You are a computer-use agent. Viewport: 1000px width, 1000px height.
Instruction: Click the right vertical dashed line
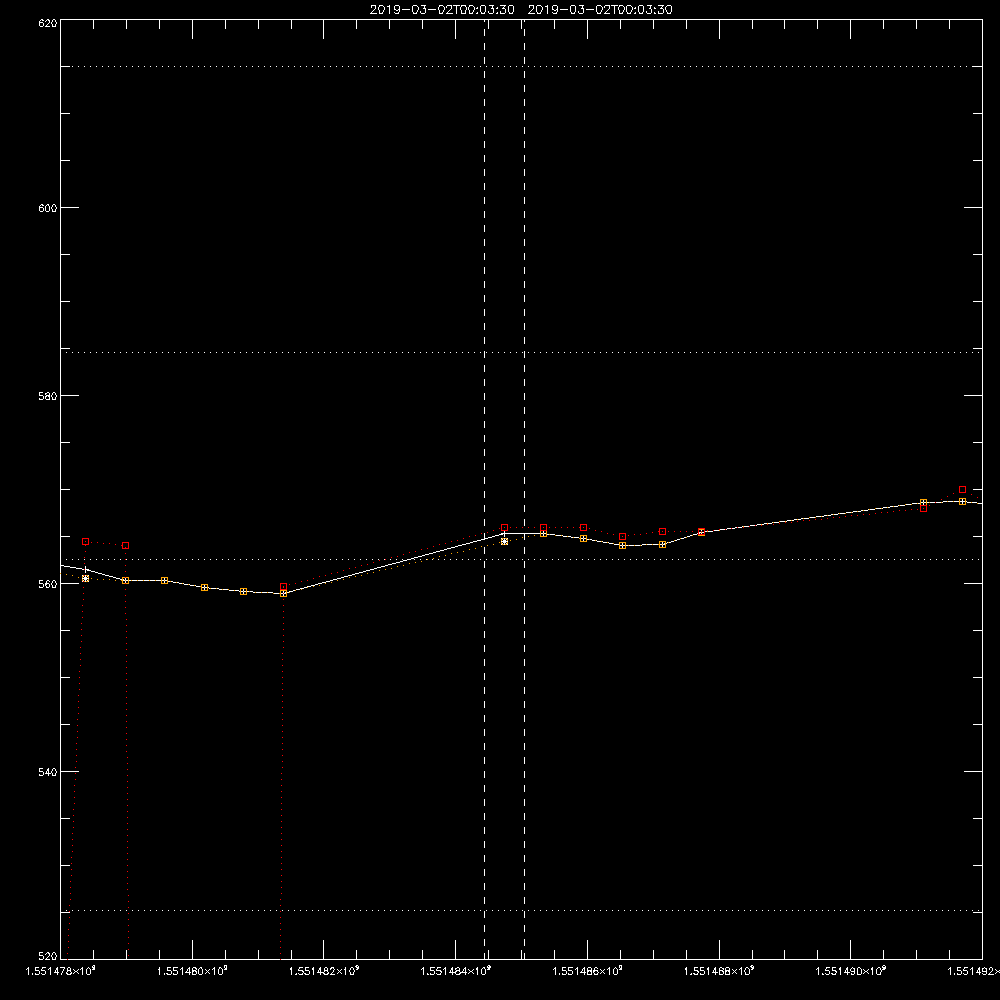point(524,490)
